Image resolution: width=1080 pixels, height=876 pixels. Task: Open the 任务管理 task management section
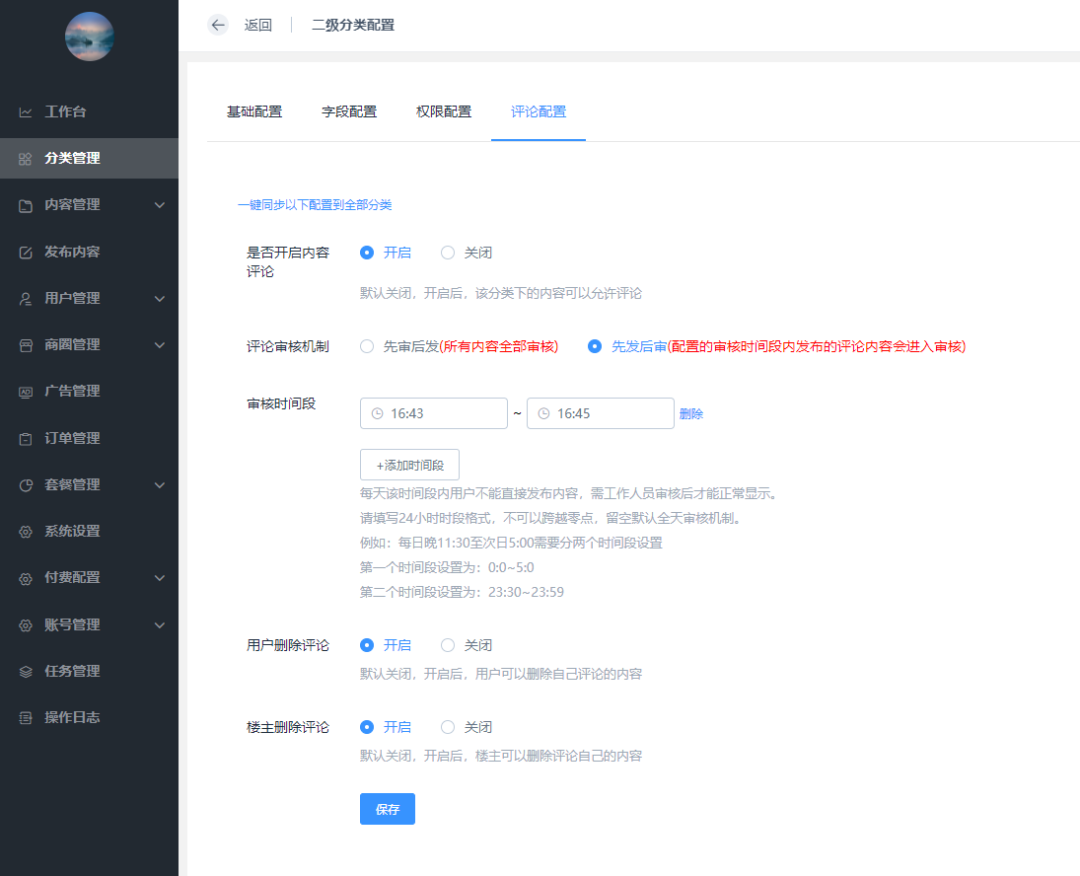(60, 671)
